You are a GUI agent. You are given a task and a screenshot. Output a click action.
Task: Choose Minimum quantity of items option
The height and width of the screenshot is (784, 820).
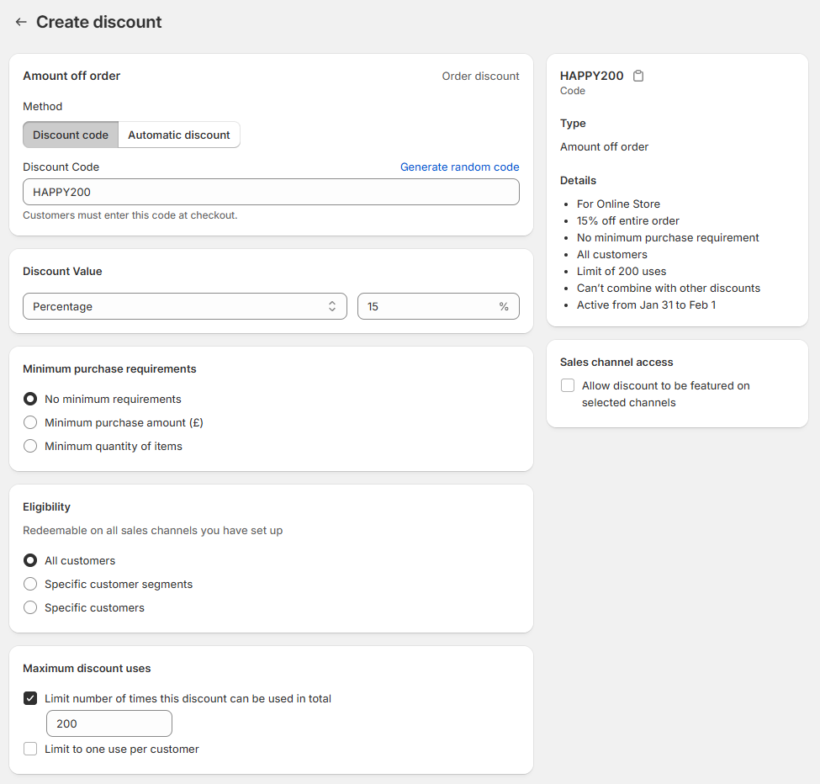click(30, 446)
